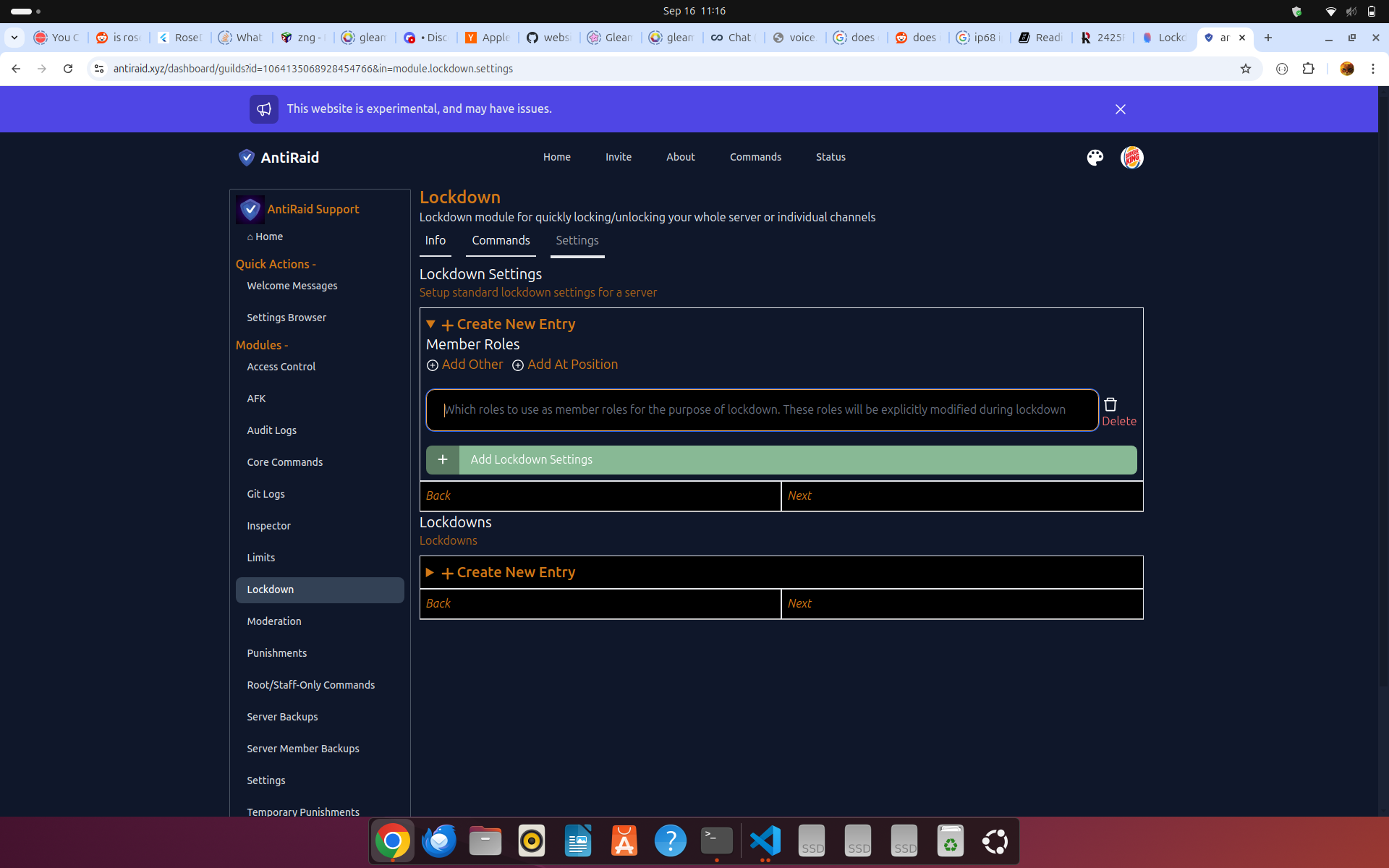1389x868 pixels.
Task: Launch Visual Studio Code from the dock
Action: (765, 841)
